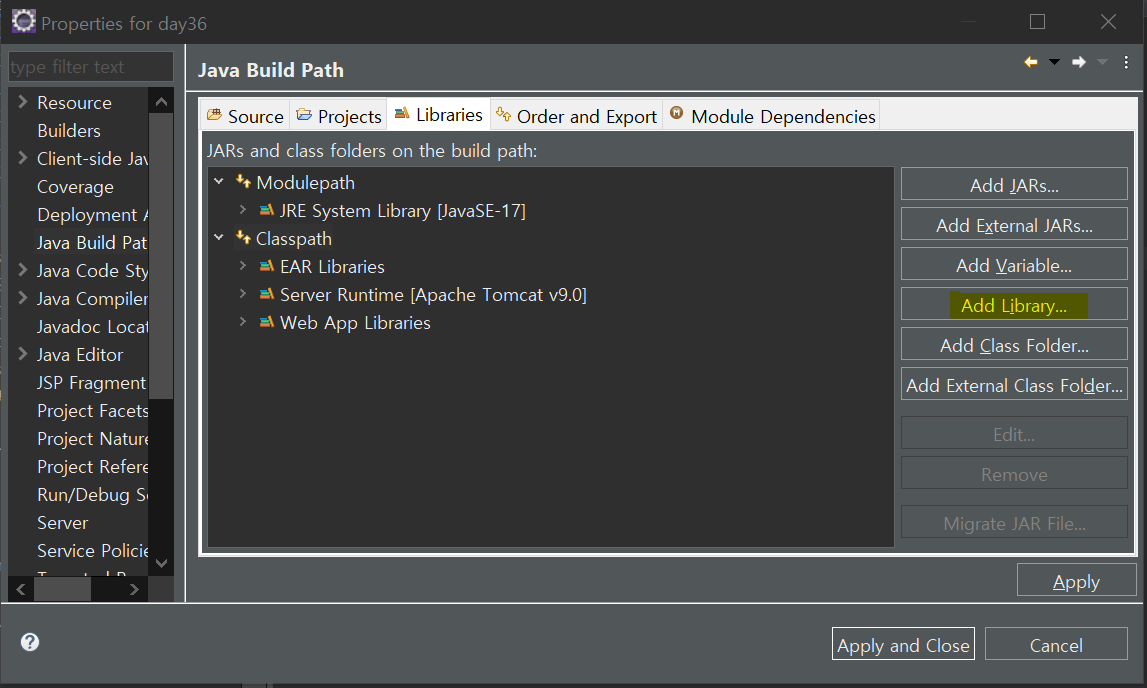
Task: Select Java Build Path in sidebar
Action: pos(92,243)
